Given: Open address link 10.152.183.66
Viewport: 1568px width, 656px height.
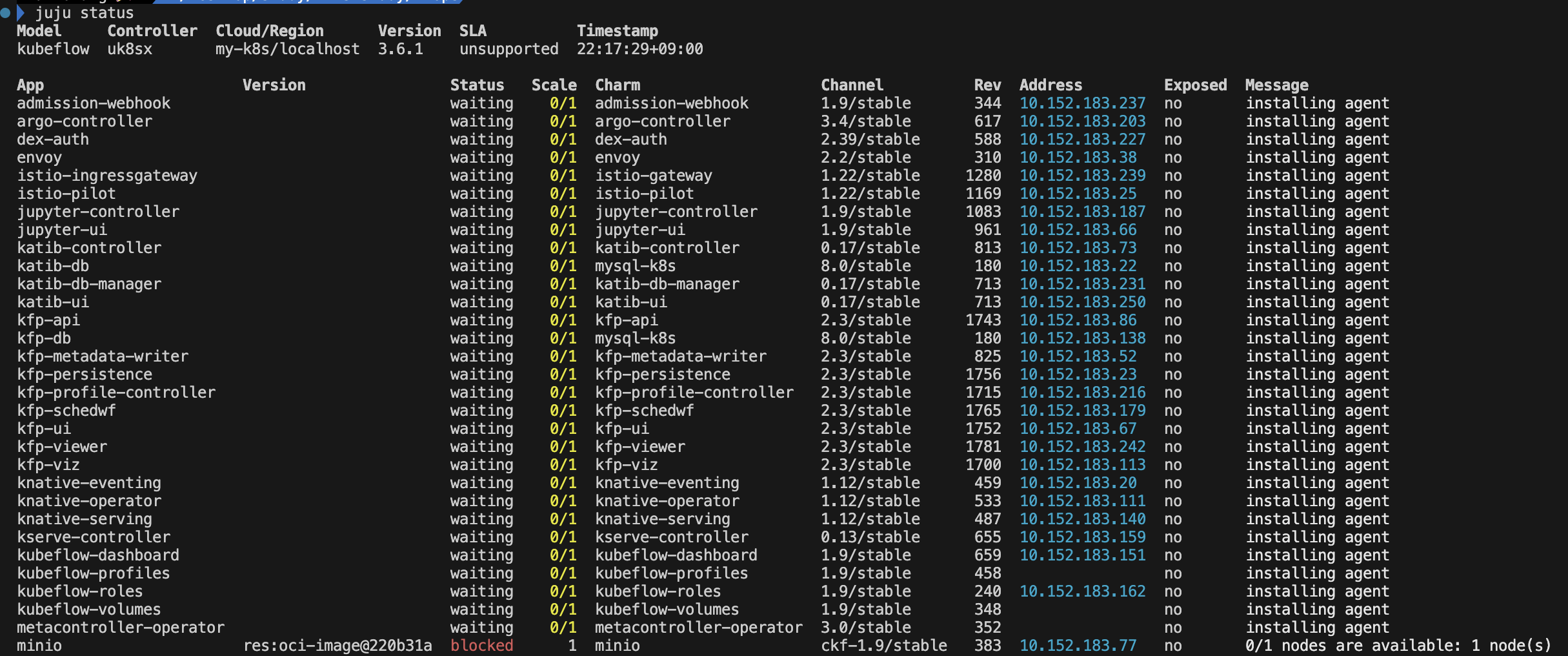Looking at the screenshot, I should point(1078,230).
